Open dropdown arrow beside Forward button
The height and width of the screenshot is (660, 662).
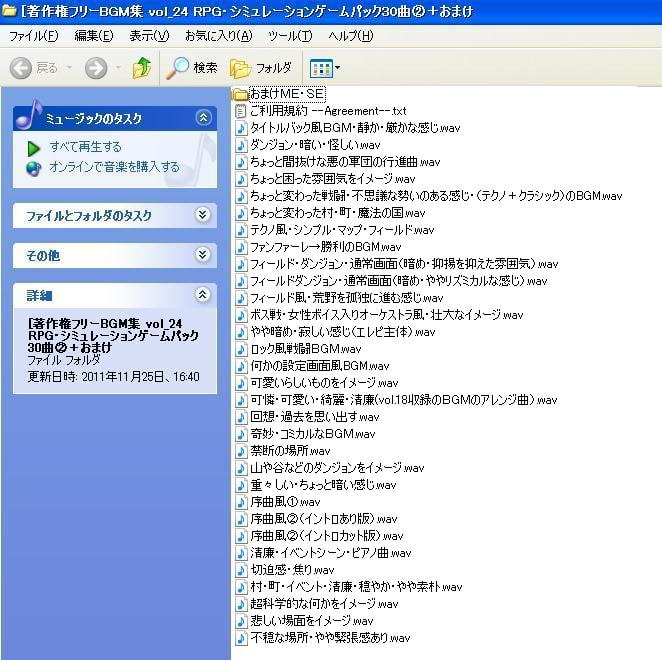[x=119, y=68]
